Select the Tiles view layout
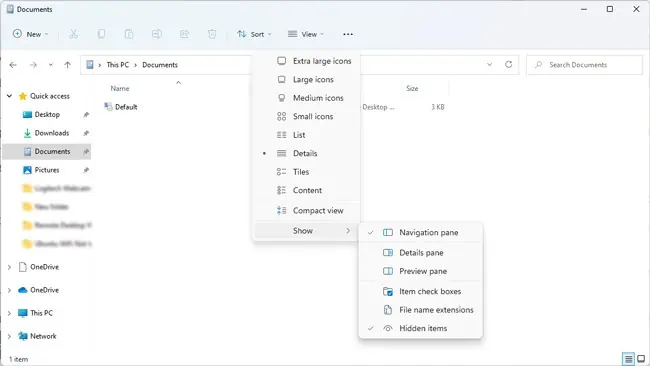Screen dimensions: 650x366 pos(306,172)
